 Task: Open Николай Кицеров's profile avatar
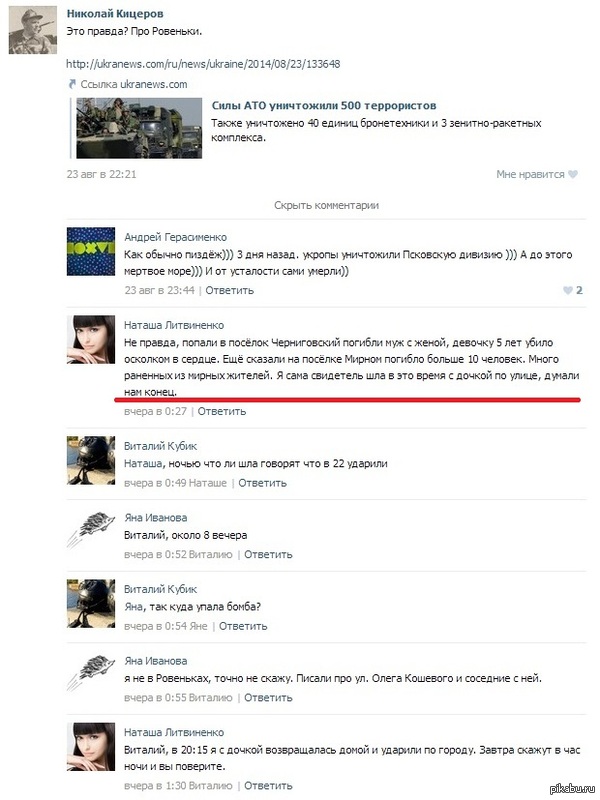(x=33, y=30)
